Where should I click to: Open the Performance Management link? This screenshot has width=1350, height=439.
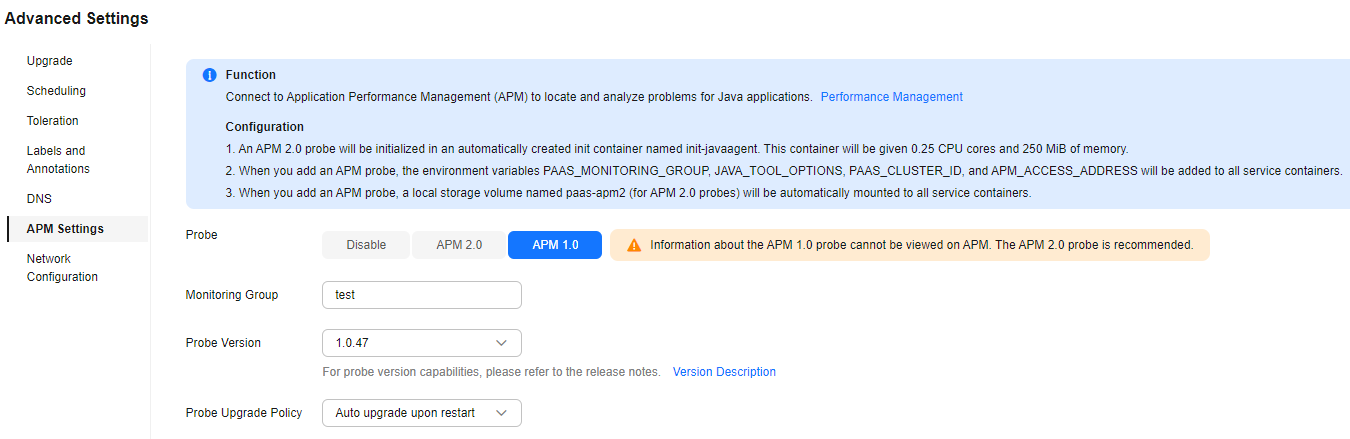click(892, 97)
